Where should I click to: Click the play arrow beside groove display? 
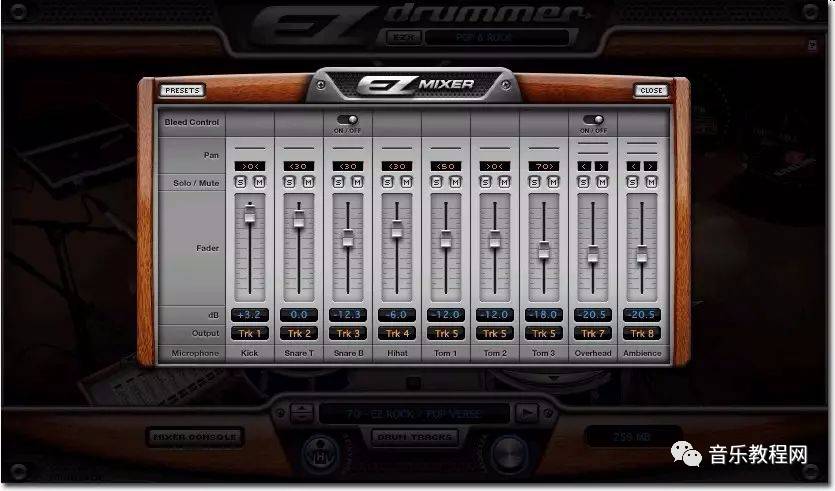[x=527, y=413]
